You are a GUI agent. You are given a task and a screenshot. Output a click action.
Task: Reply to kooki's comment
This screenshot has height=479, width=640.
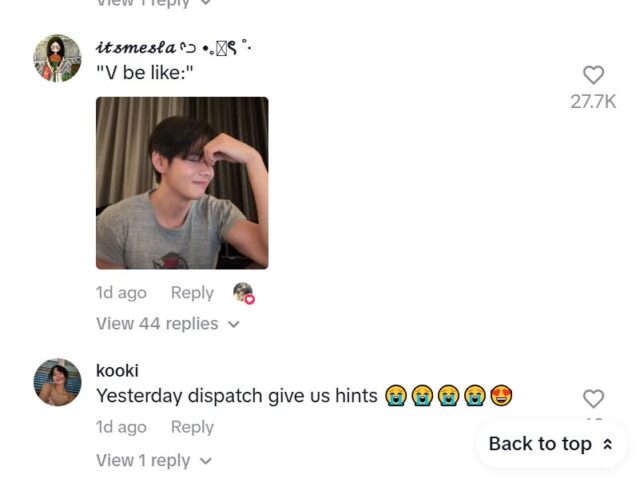192,427
